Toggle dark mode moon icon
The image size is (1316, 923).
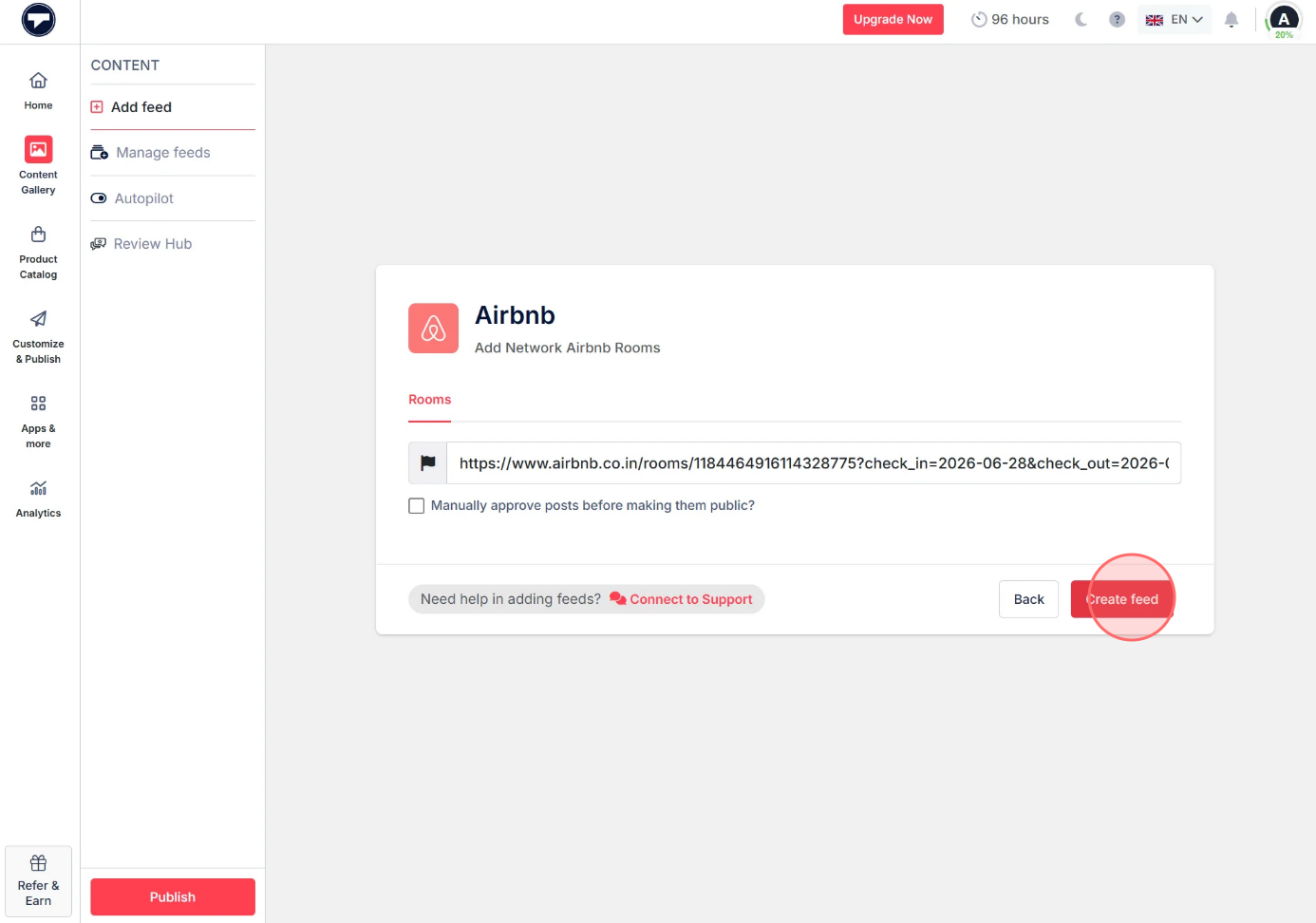(x=1081, y=19)
